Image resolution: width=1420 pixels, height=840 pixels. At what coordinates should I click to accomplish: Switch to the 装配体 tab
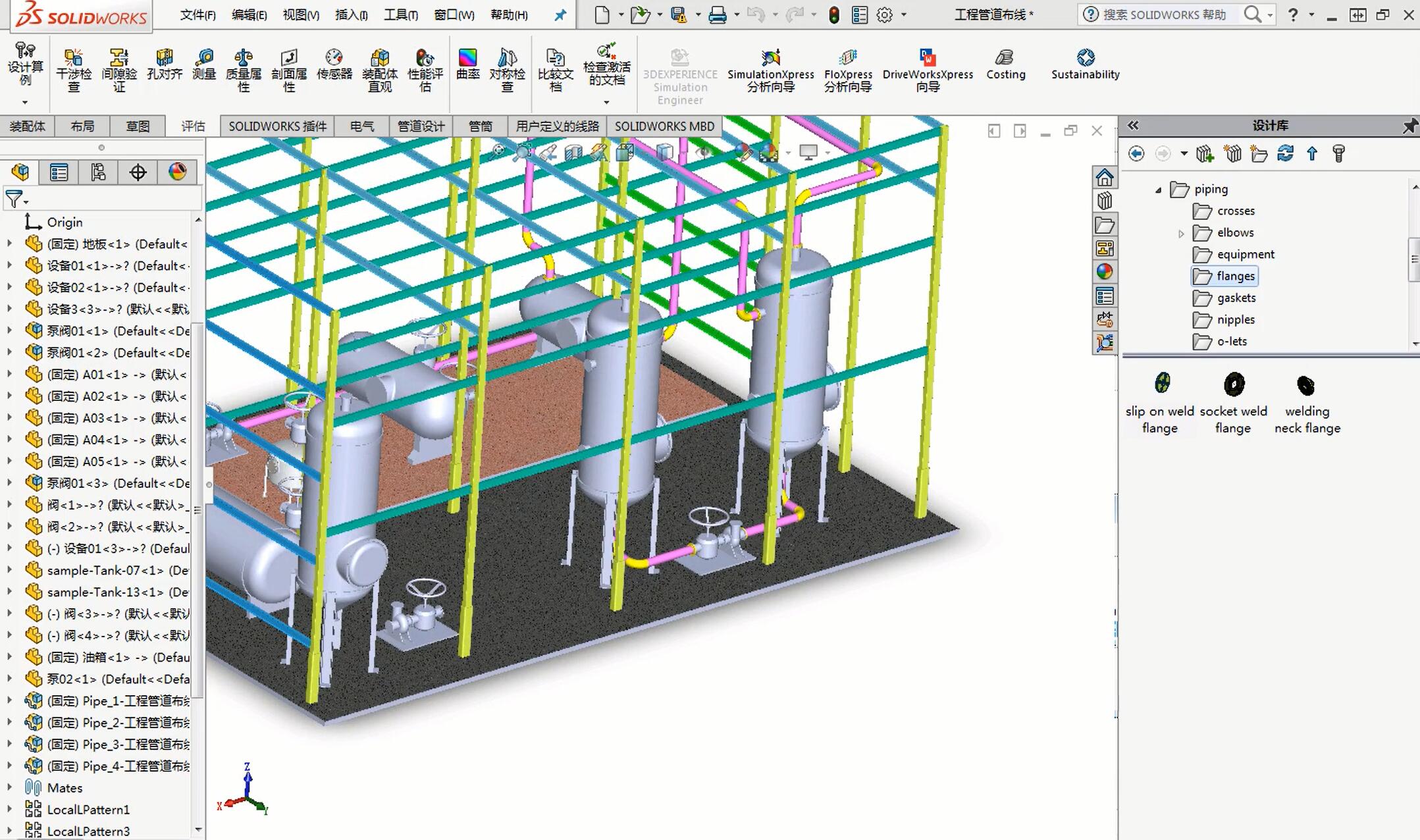(27, 126)
